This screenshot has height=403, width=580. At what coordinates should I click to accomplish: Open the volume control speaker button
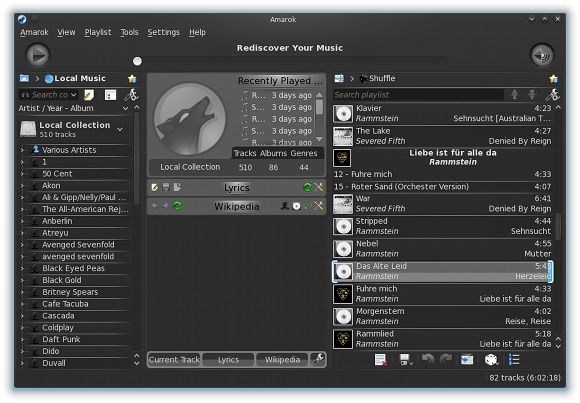click(x=542, y=56)
